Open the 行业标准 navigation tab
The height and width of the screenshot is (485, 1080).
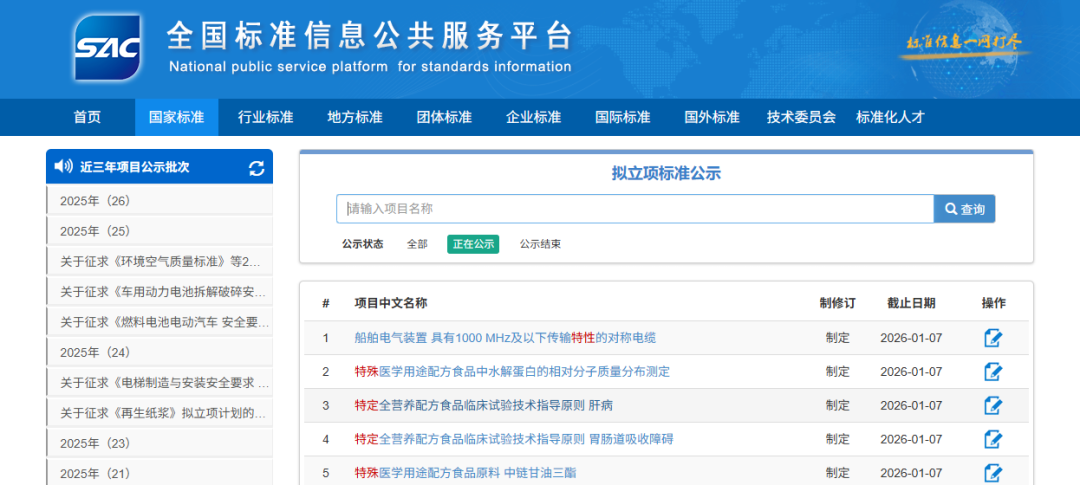click(x=266, y=117)
